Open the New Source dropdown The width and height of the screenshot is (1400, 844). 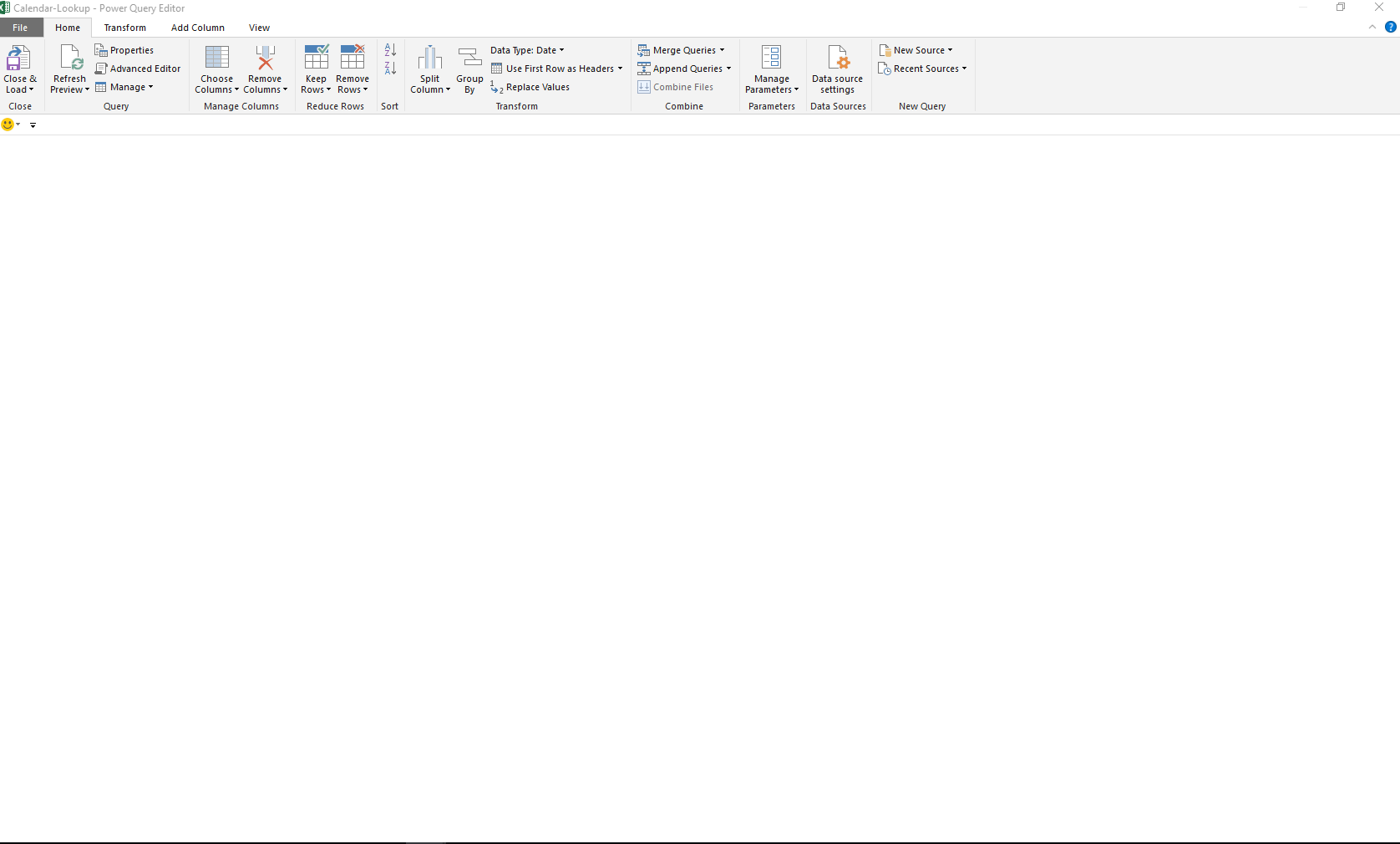pyautogui.click(x=916, y=50)
